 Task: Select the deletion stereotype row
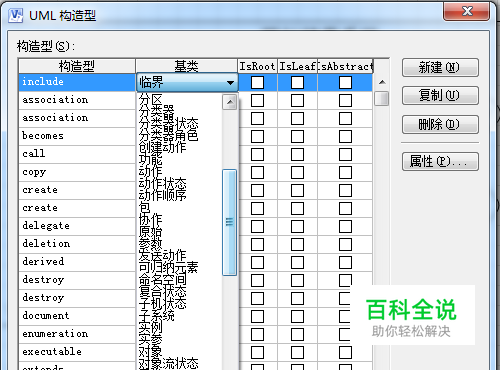coord(77,244)
